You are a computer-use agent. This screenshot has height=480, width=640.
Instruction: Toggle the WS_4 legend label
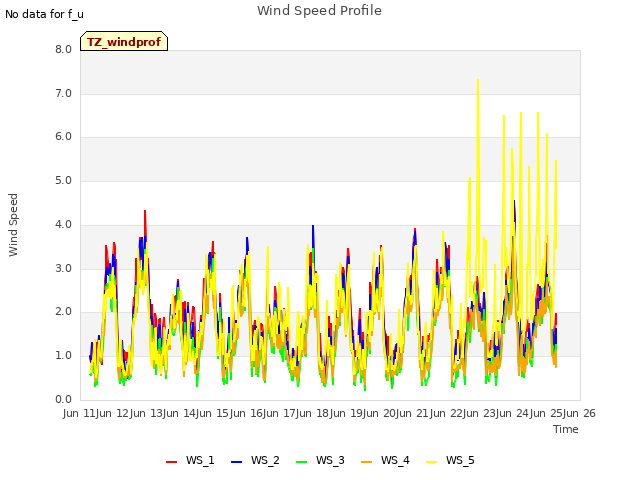tap(395, 460)
